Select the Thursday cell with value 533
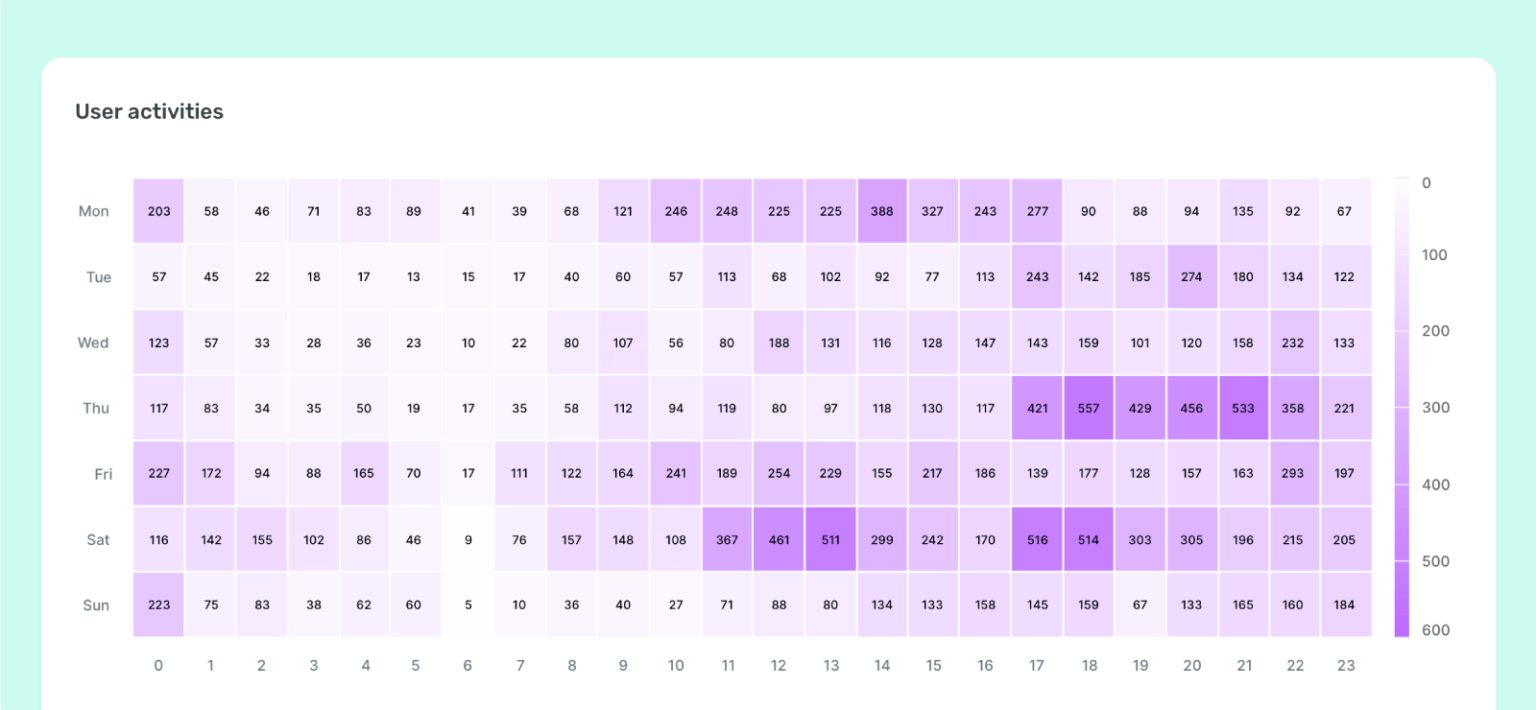The height and width of the screenshot is (710, 1536). click(1243, 408)
